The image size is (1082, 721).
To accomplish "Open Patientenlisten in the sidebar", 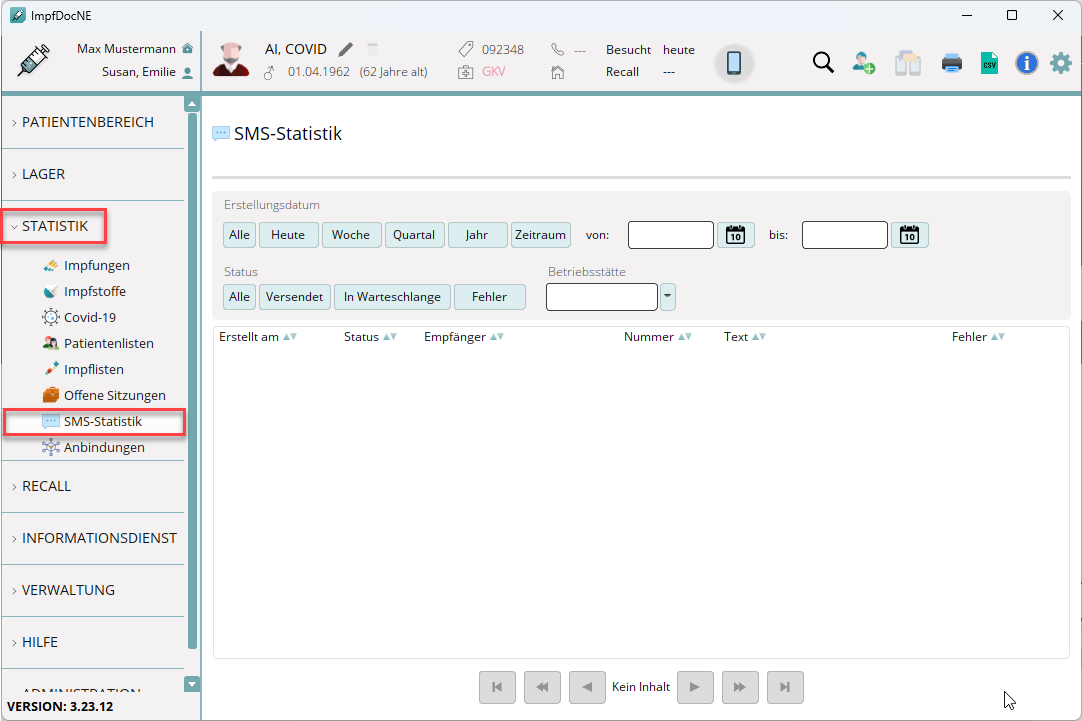I will tap(108, 344).
